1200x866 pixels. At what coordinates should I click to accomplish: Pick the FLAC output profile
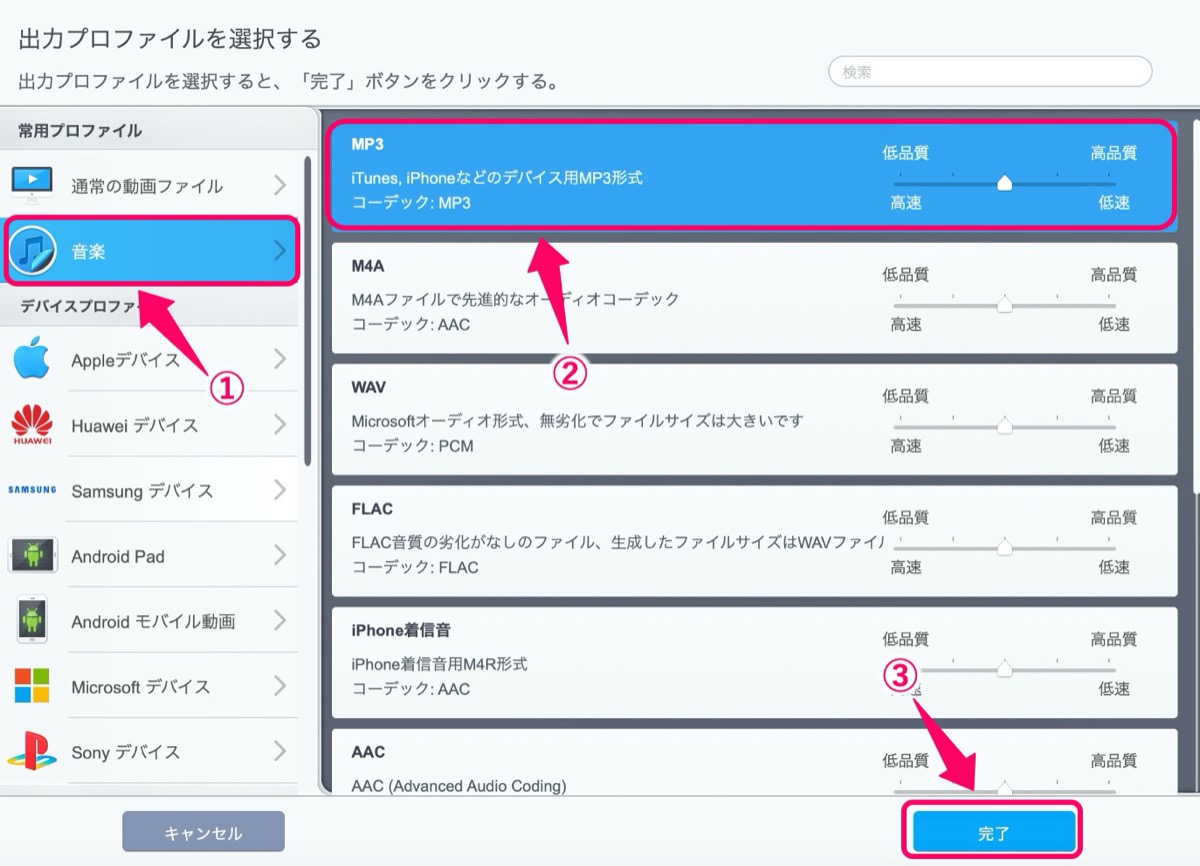coord(754,541)
